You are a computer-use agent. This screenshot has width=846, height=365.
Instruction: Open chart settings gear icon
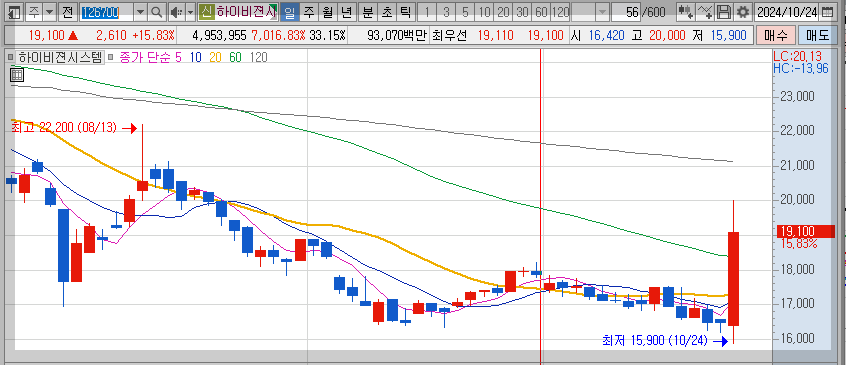tap(743, 11)
